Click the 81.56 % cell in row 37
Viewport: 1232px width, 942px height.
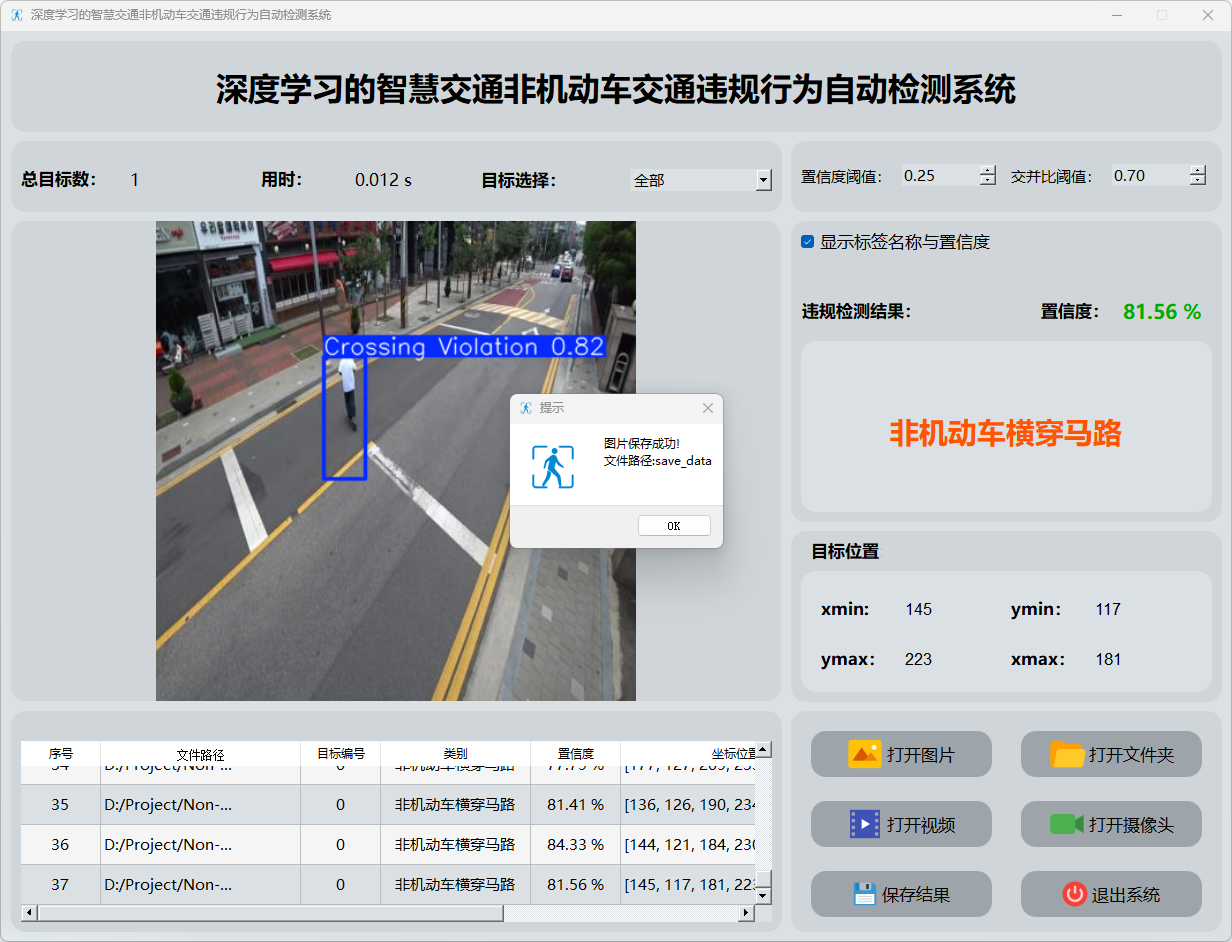point(576,885)
